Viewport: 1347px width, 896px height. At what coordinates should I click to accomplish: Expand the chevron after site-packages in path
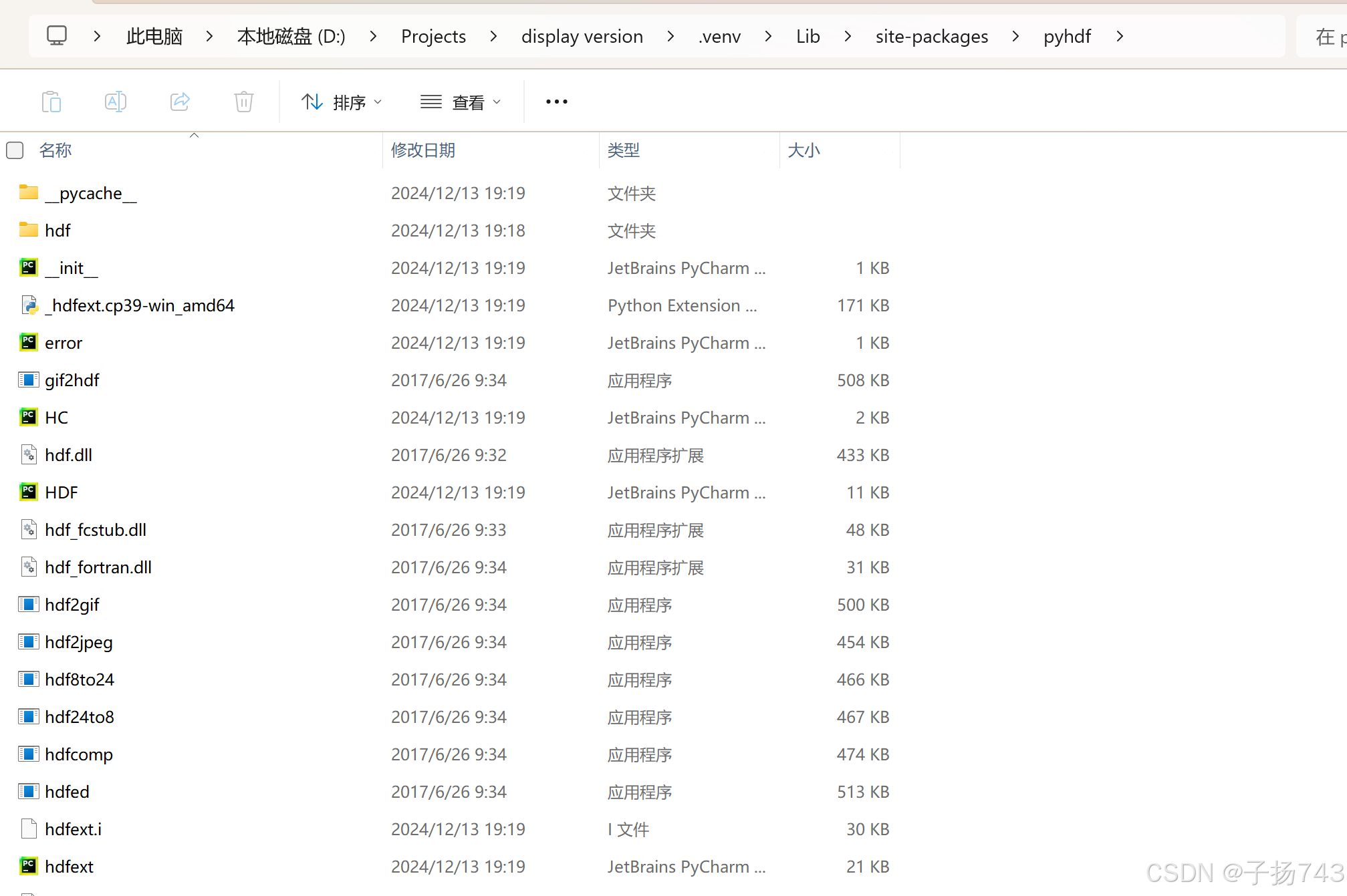tap(1015, 36)
